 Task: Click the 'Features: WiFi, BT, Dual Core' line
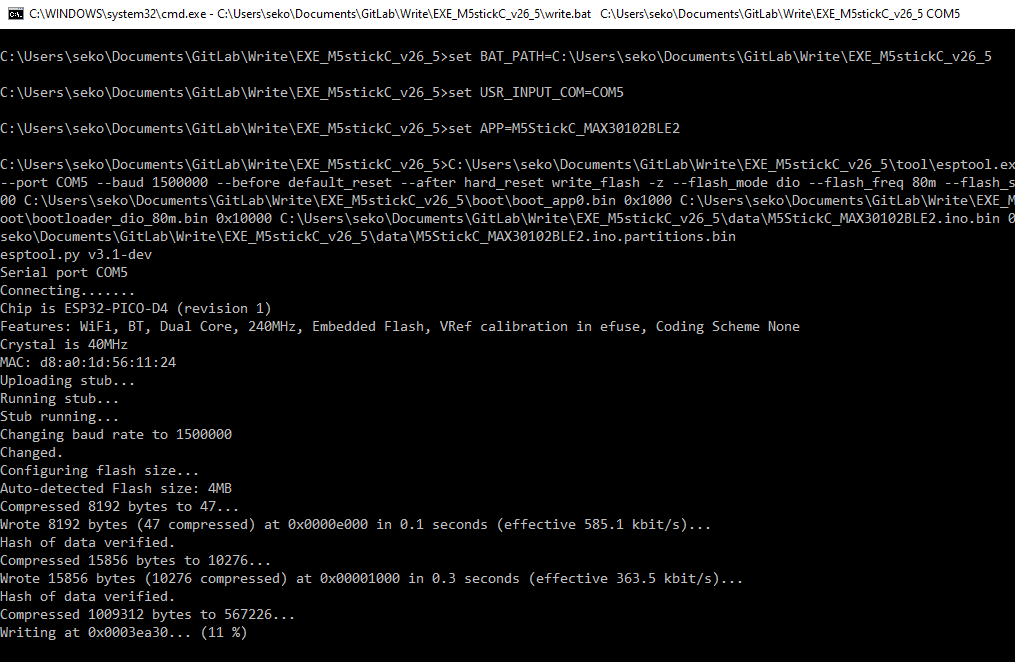coord(400,327)
